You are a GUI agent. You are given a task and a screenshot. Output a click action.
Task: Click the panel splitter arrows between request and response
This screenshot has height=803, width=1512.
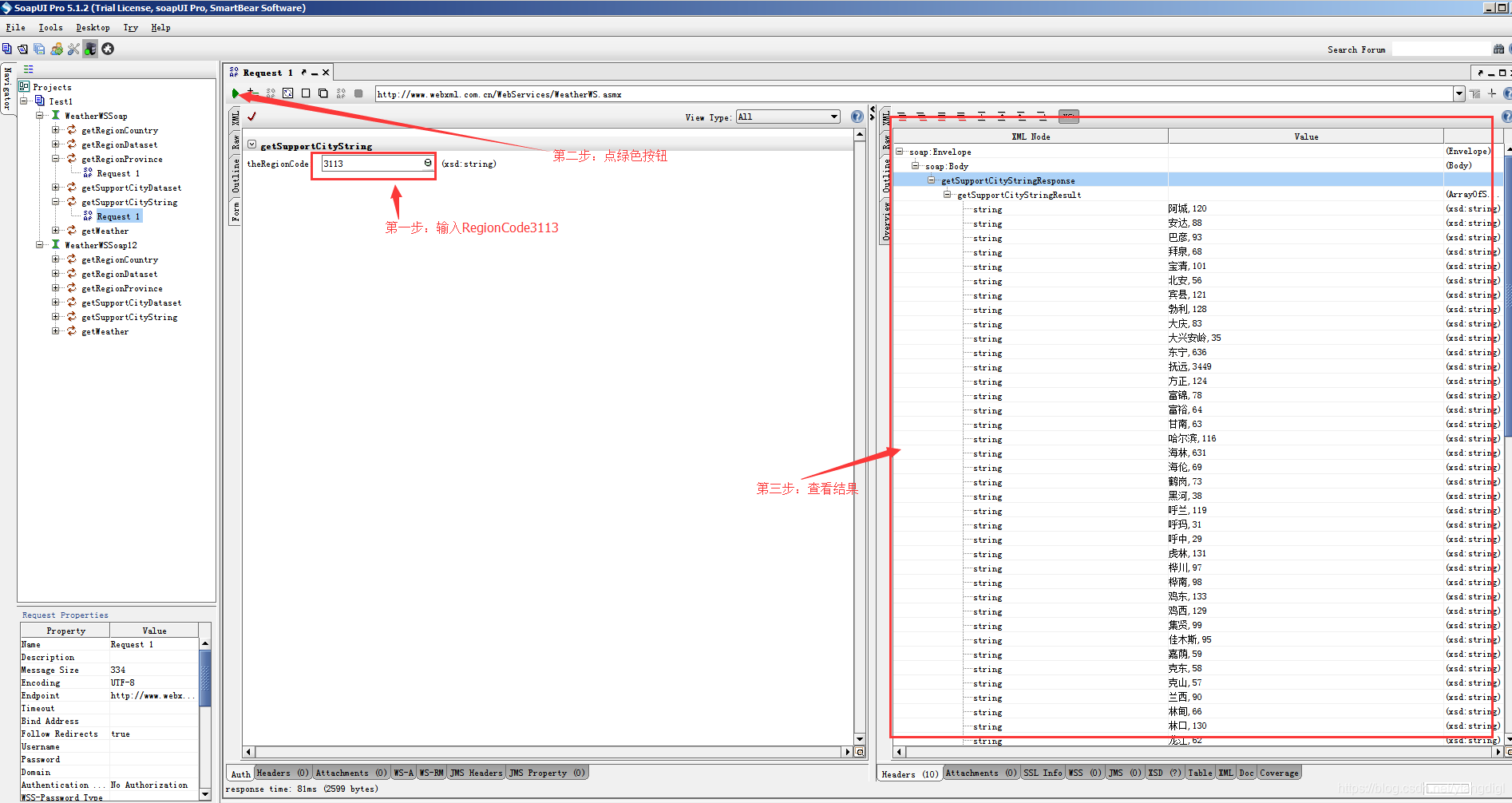(x=872, y=113)
